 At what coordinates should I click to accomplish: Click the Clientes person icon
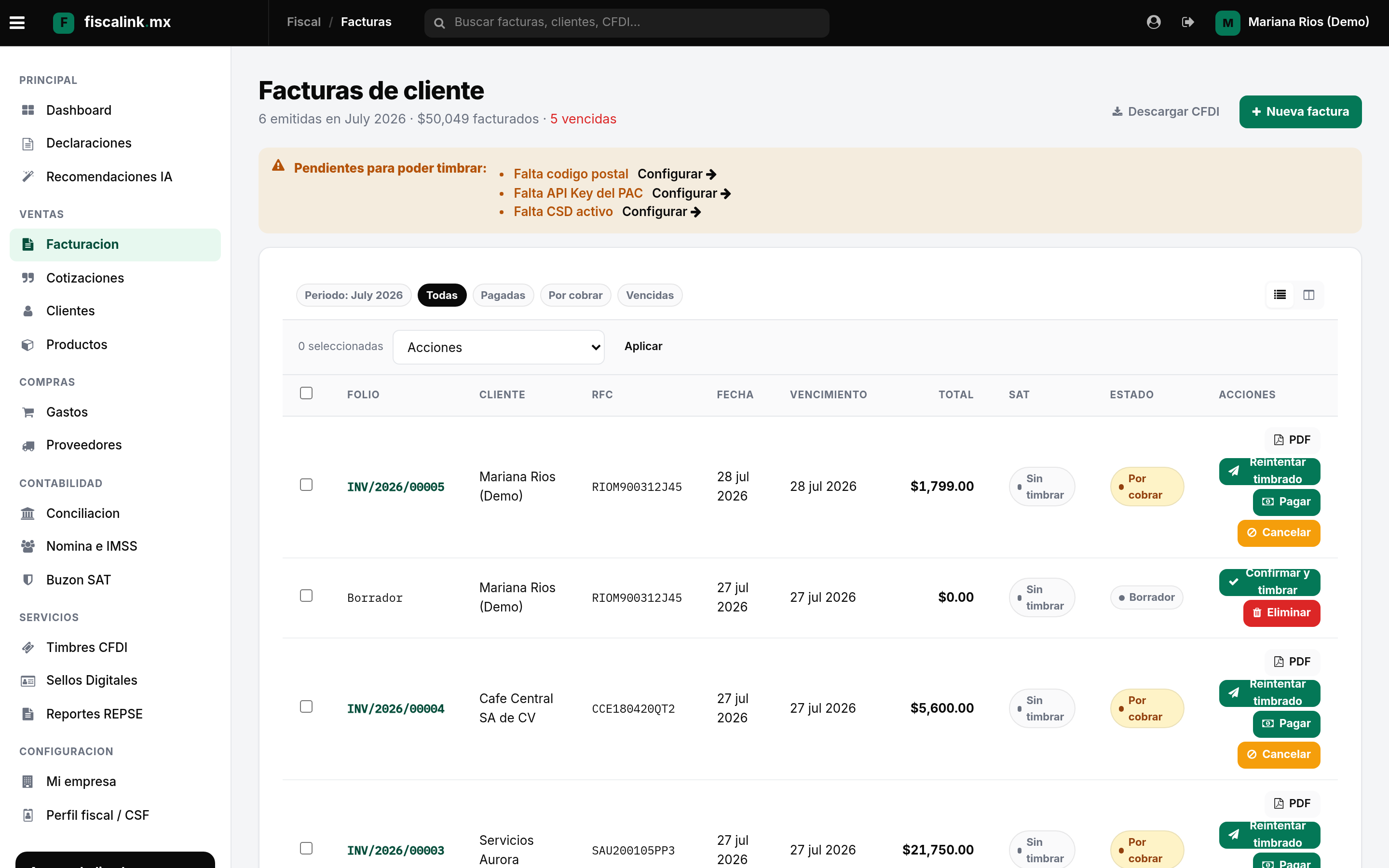point(27,311)
